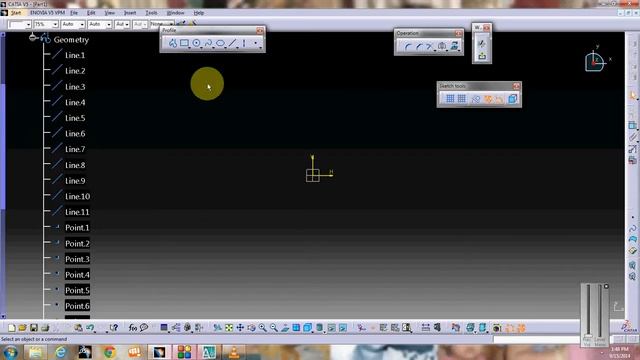640x360 pixels.
Task: Toggle Construction/Standard Element mode
Action: (x=476, y=99)
